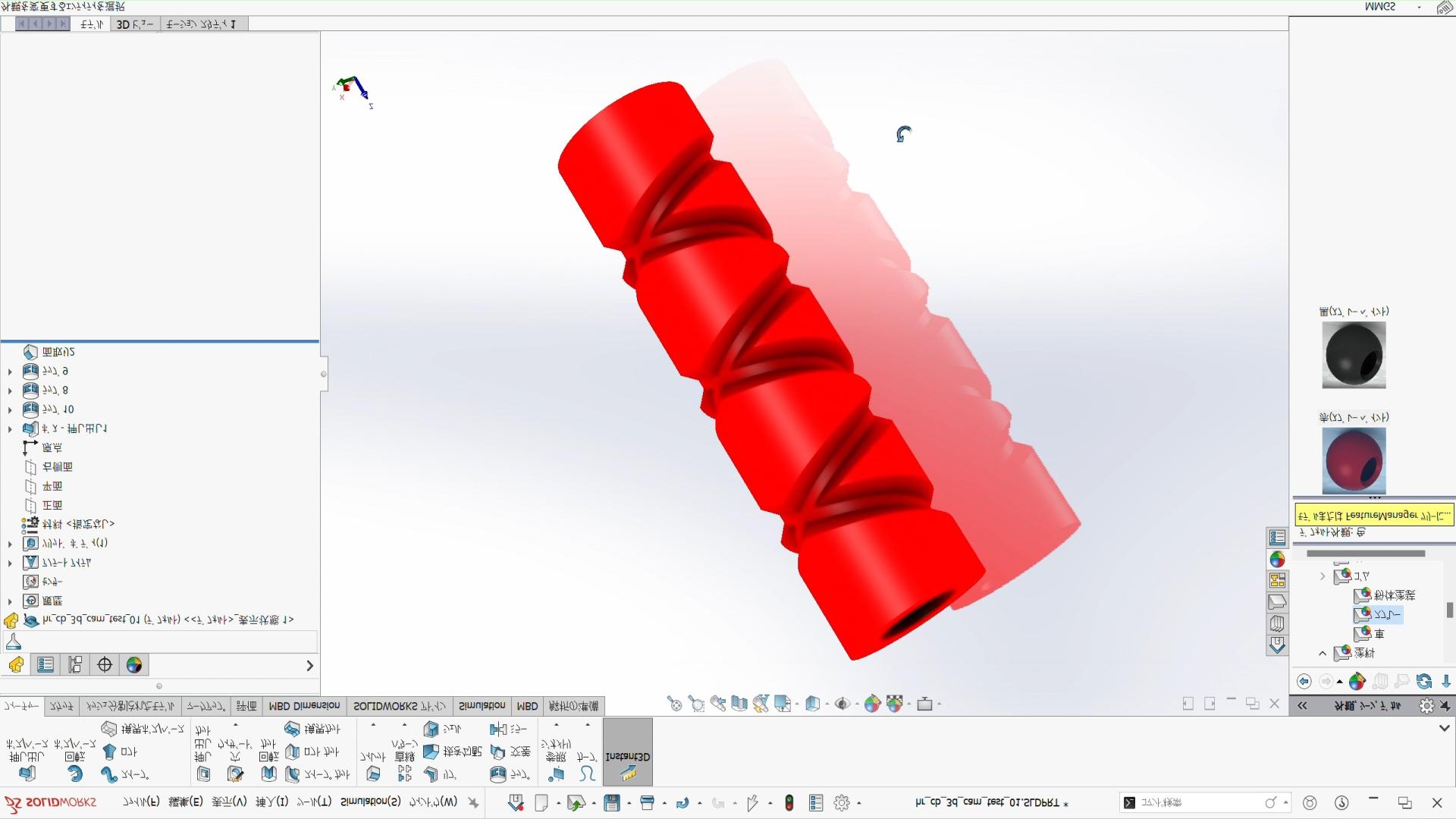Click the Undo icon

point(682,802)
